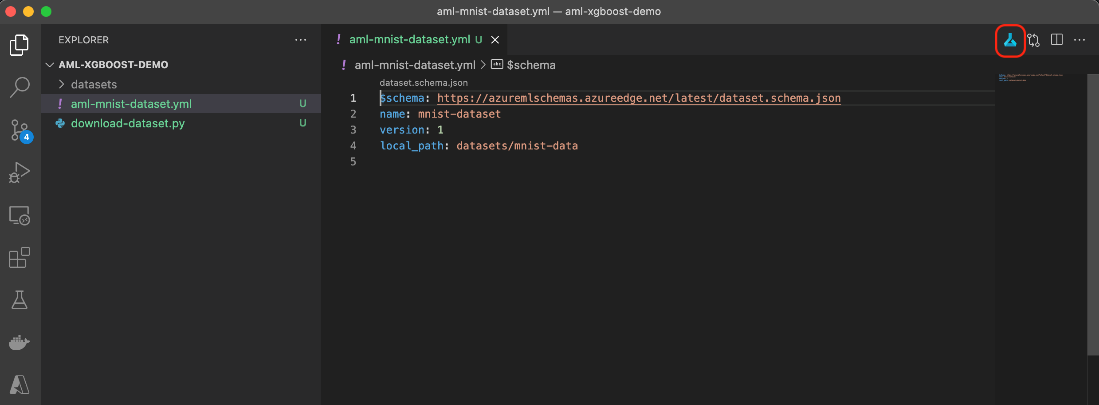Open Explorer panel Views and More Actions ellipsis
Image resolution: width=1099 pixels, height=405 pixels.
point(301,40)
